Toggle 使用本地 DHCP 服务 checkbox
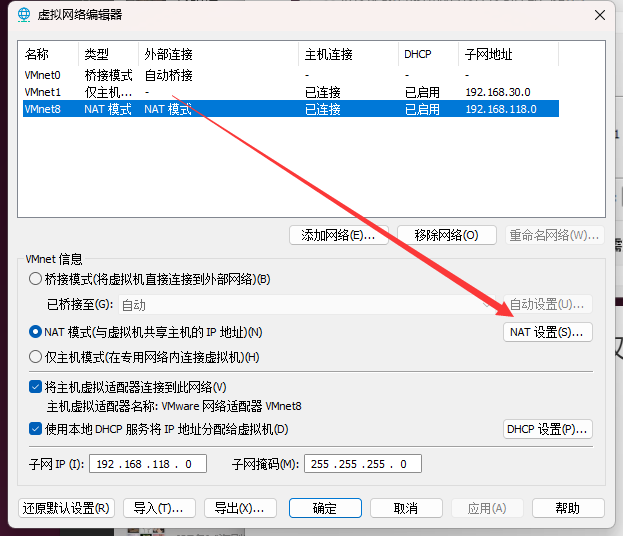The height and width of the screenshot is (536, 623). point(36,429)
